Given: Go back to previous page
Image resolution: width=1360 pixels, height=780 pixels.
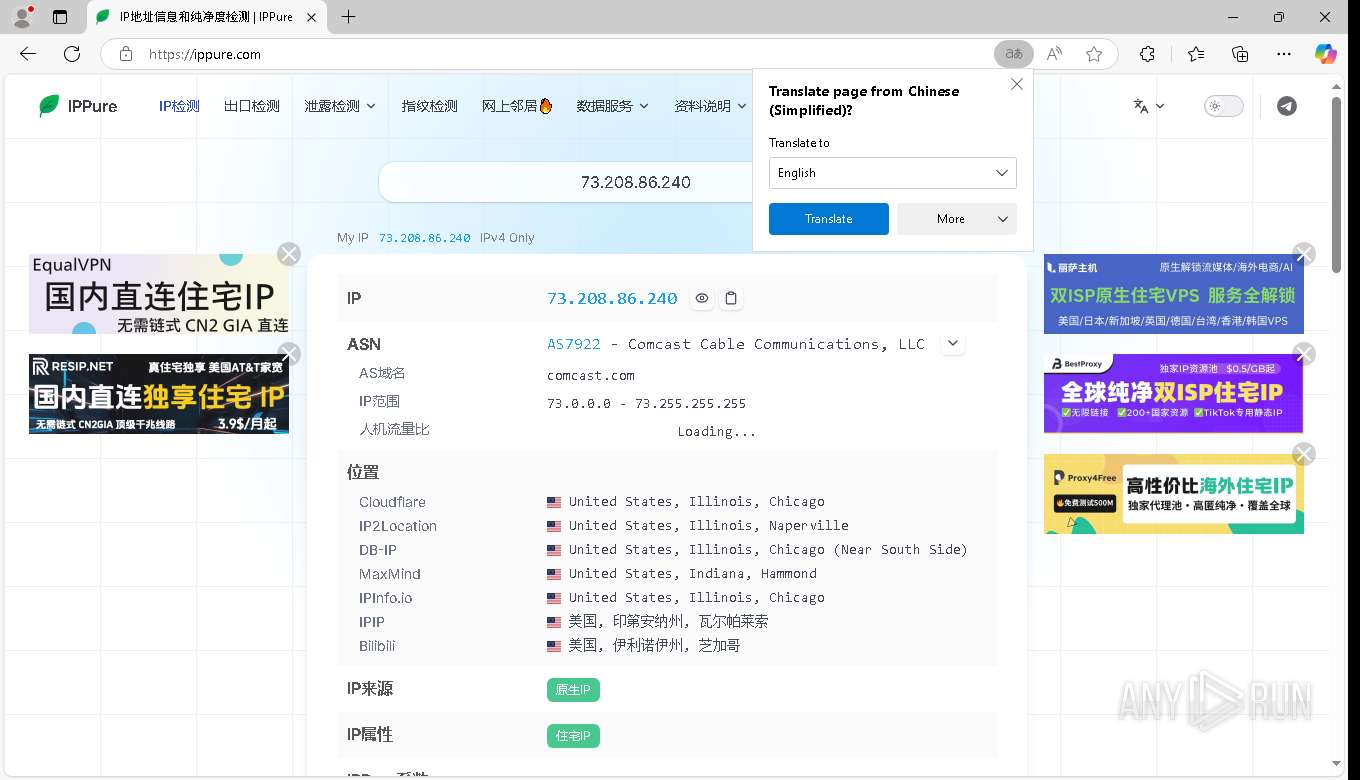Looking at the screenshot, I should 28,54.
